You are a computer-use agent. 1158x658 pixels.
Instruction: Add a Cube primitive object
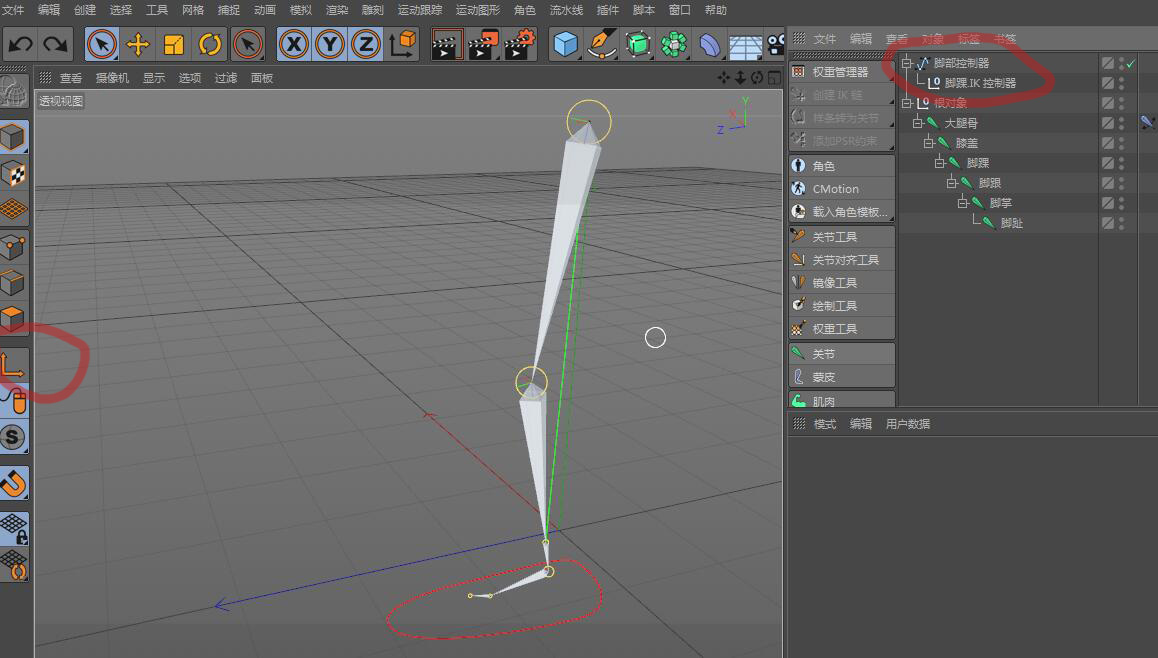pyautogui.click(x=566, y=44)
